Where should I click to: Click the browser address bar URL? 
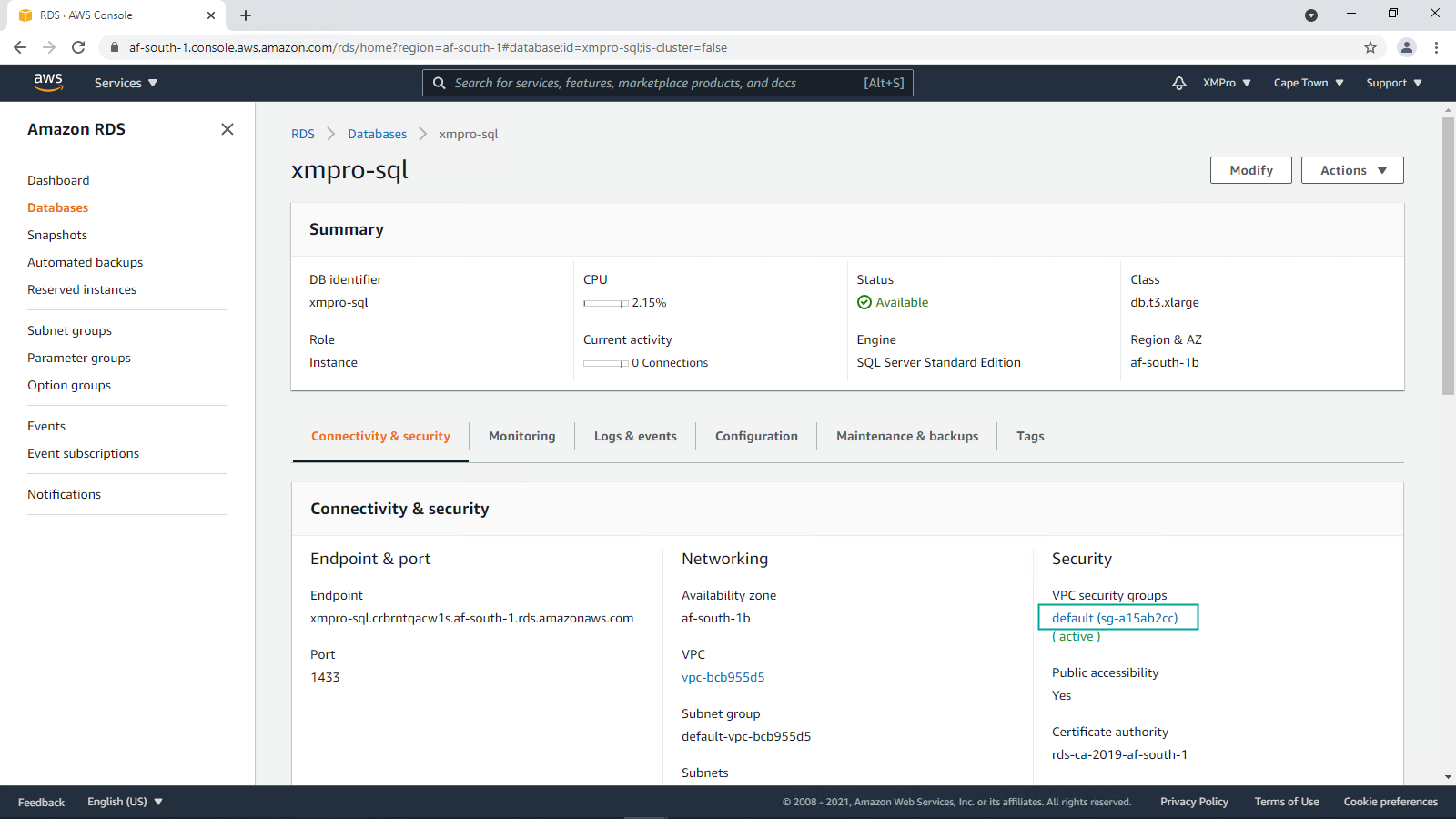pos(428,47)
